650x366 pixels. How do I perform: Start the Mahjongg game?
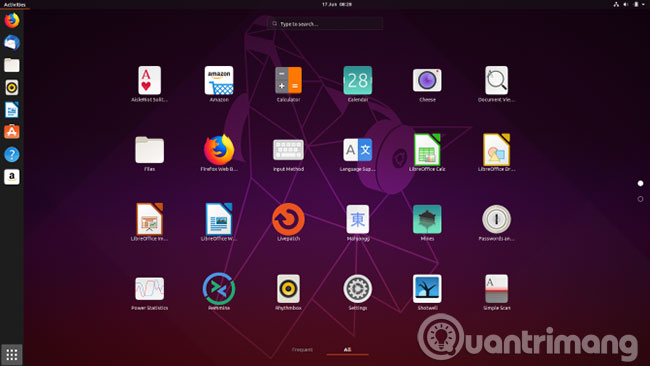click(x=358, y=219)
